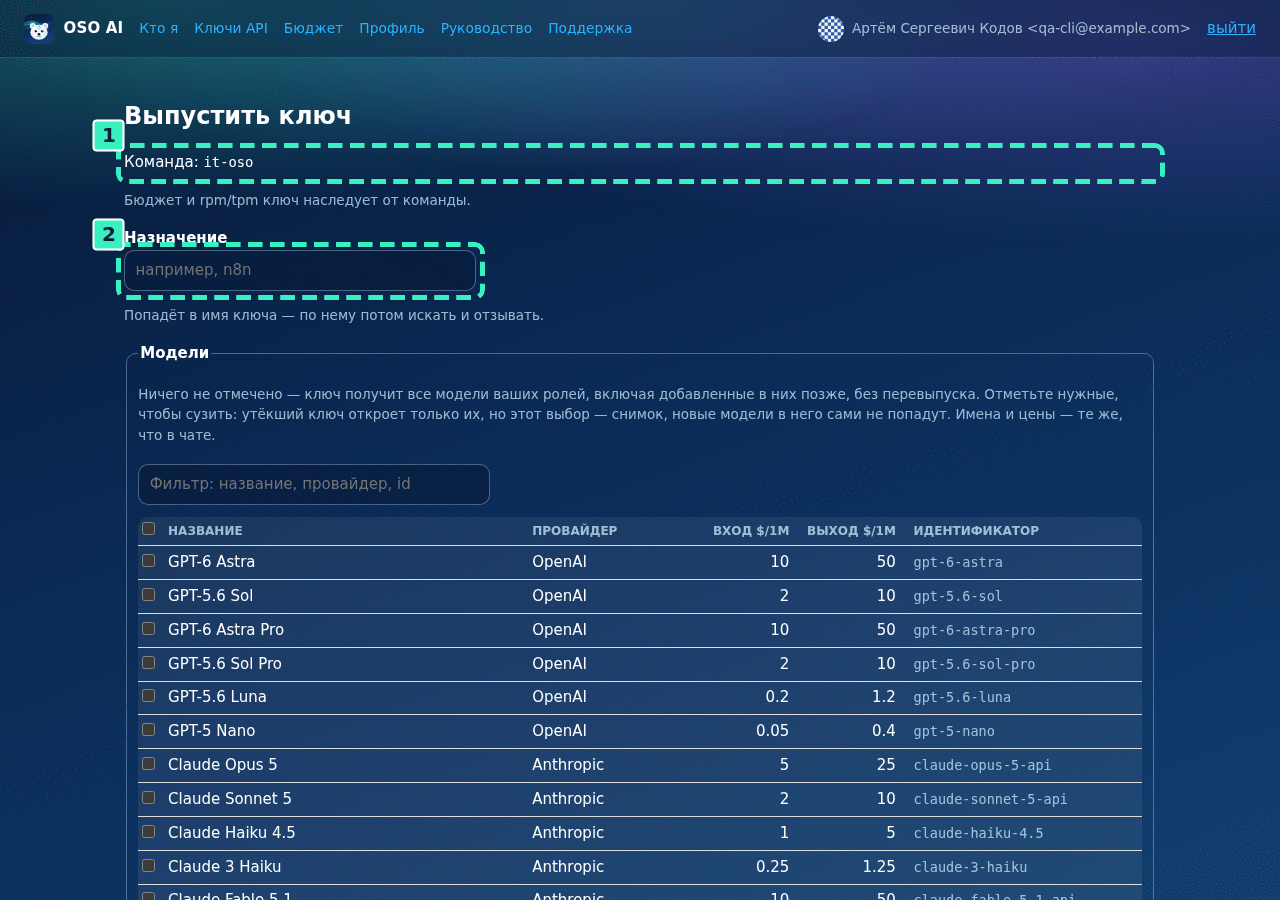Click the user name and email text
This screenshot has width=1280, height=900.
(x=1021, y=28)
